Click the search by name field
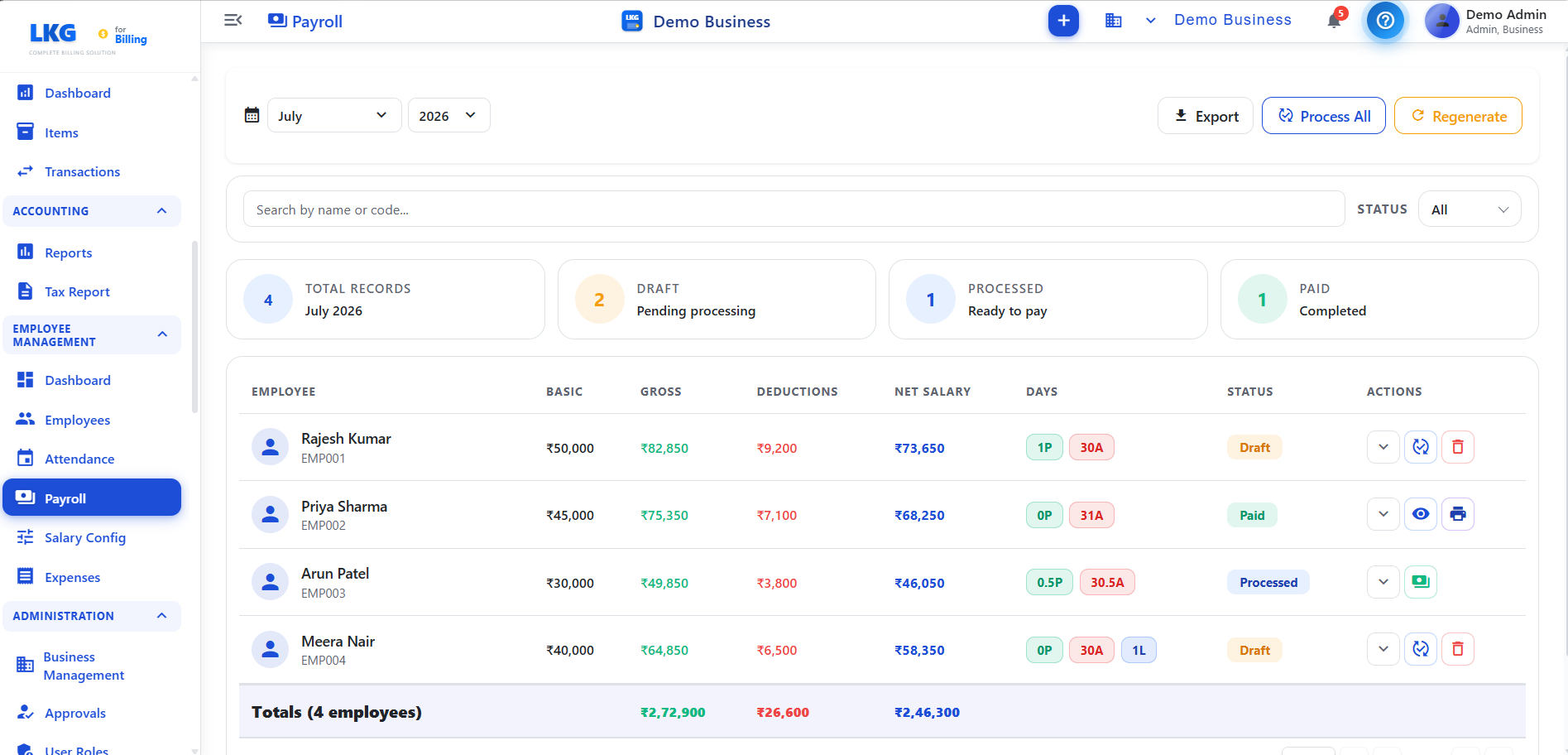Image resolution: width=1568 pixels, height=755 pixels. [x=794, y=209]
